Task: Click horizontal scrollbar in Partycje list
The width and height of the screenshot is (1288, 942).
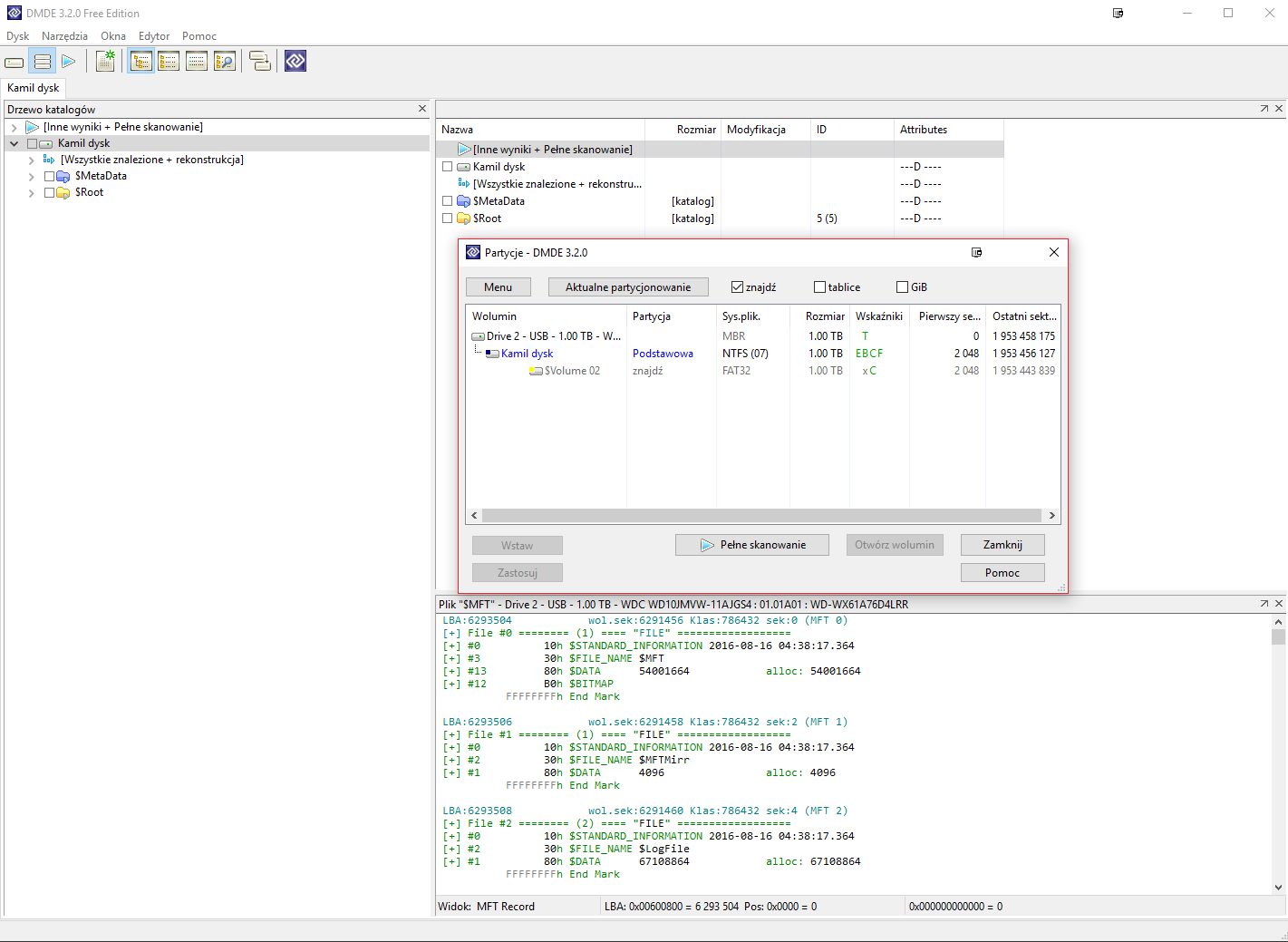Action: 762,515
